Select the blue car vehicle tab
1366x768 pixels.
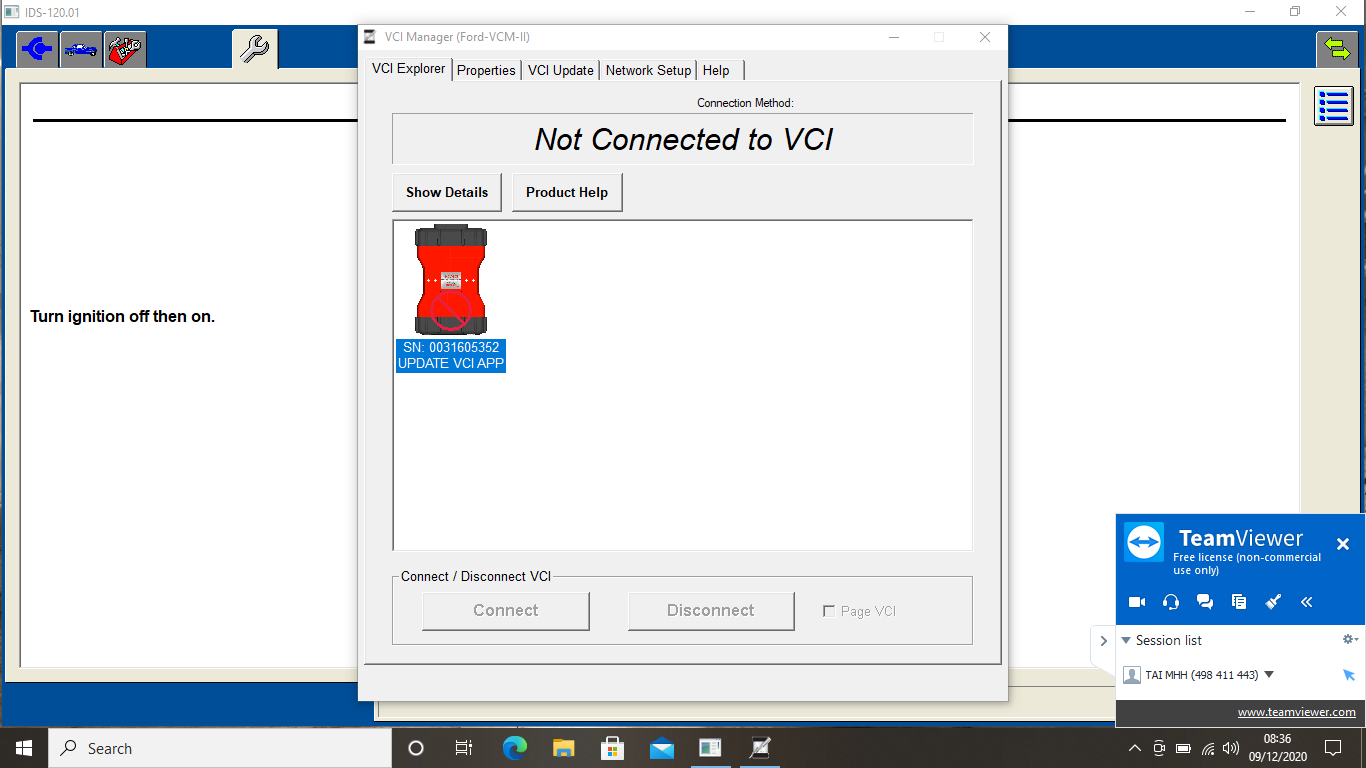click(81, 48)
